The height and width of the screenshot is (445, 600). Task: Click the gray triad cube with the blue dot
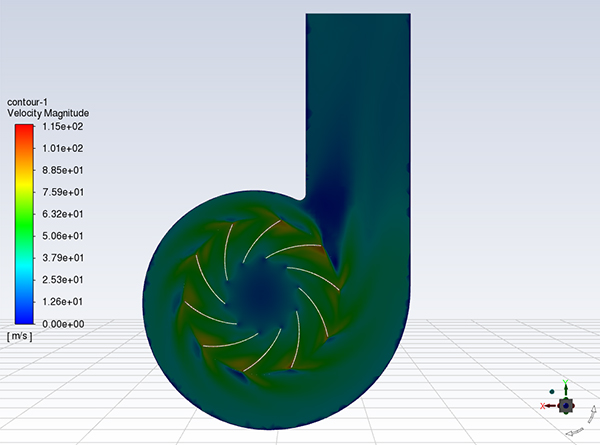[x=566, y=406]
